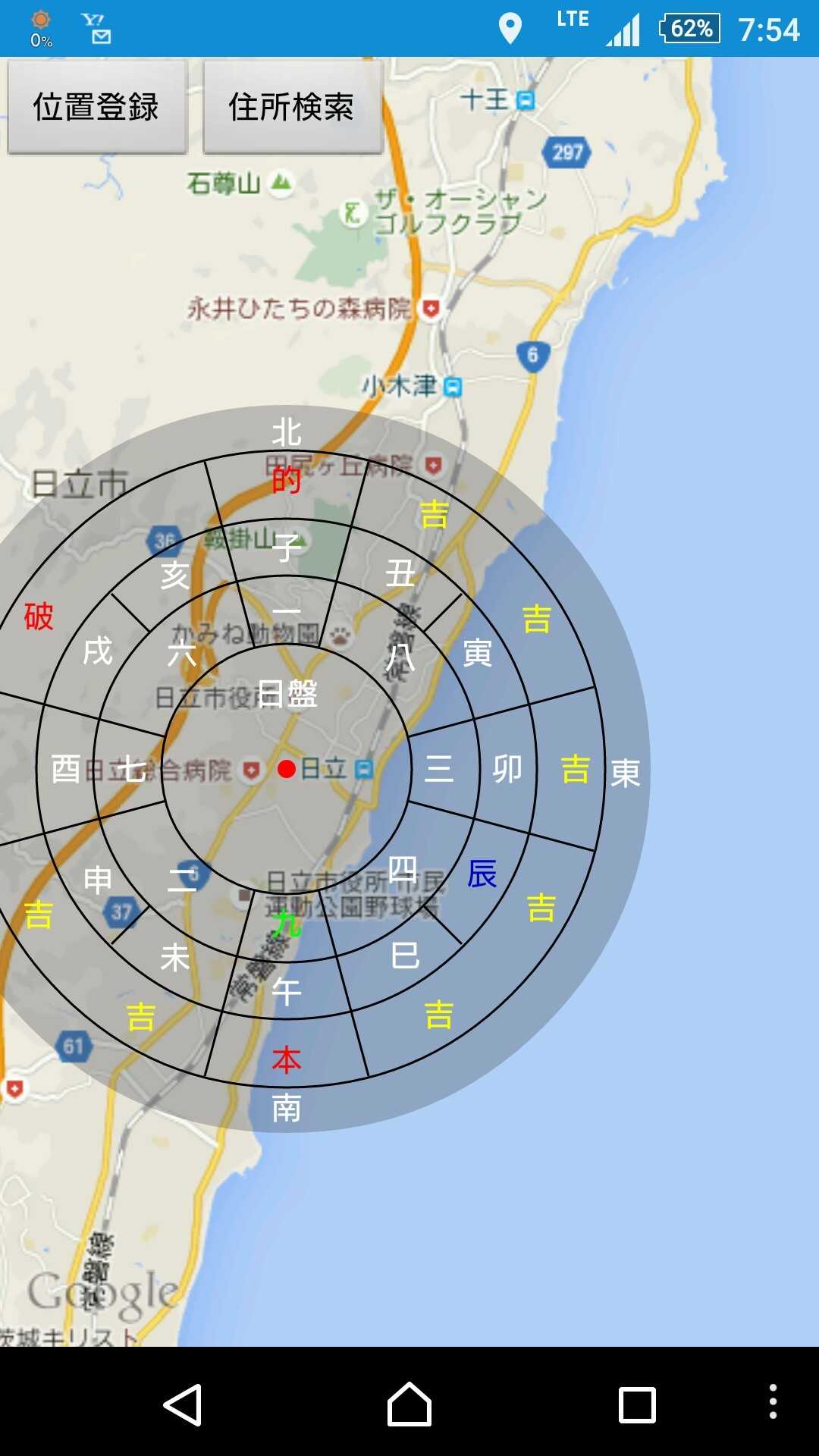
Task: Tap the red 破 direction label
Action: 39,617
